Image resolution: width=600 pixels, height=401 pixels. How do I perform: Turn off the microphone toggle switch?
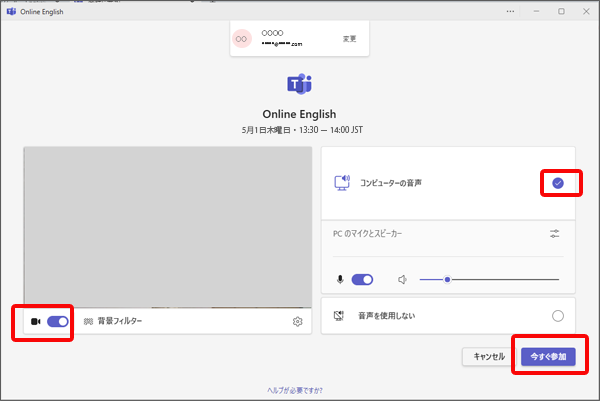[x=362, y=280]
